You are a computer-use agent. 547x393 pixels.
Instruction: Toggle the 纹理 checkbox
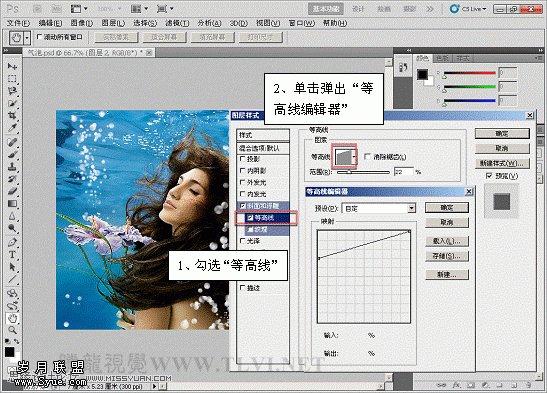coord(250,229)
